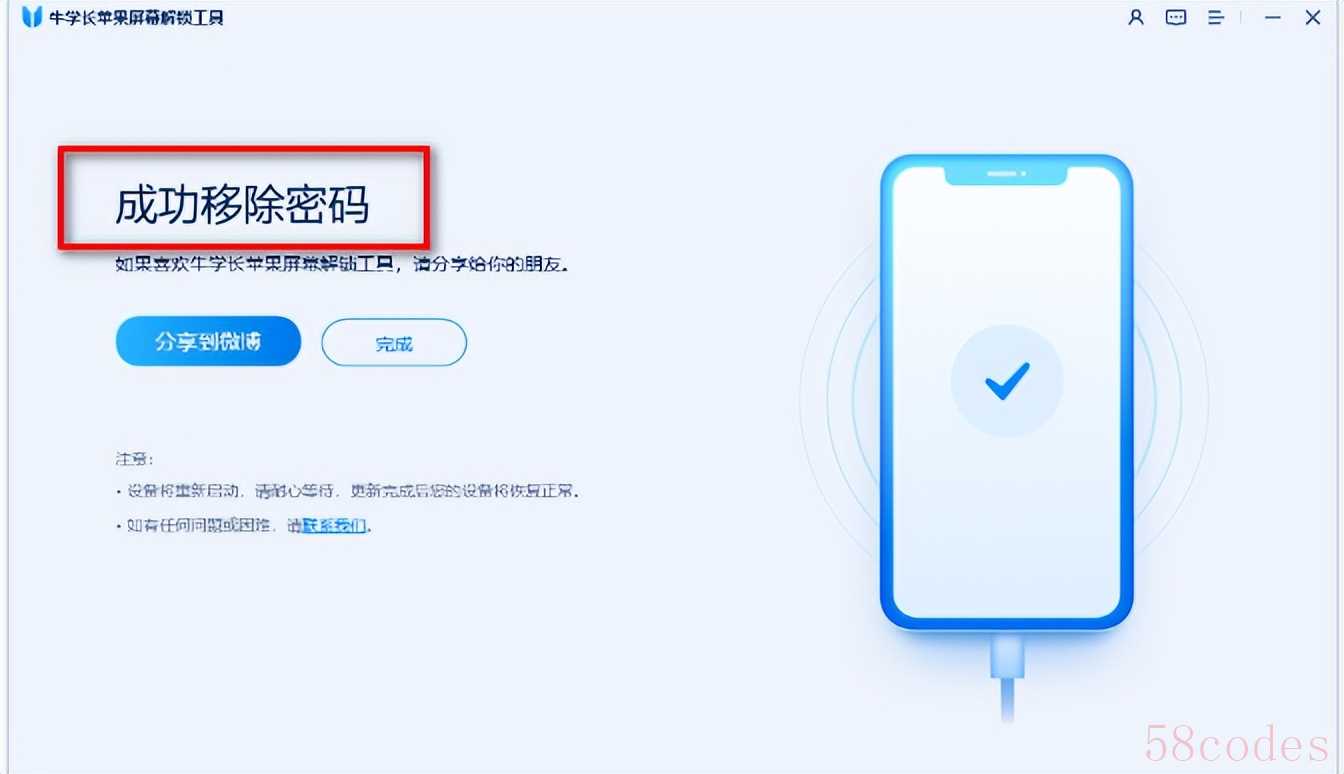Open the 联系我们 contact link

(x=334, y=525)
